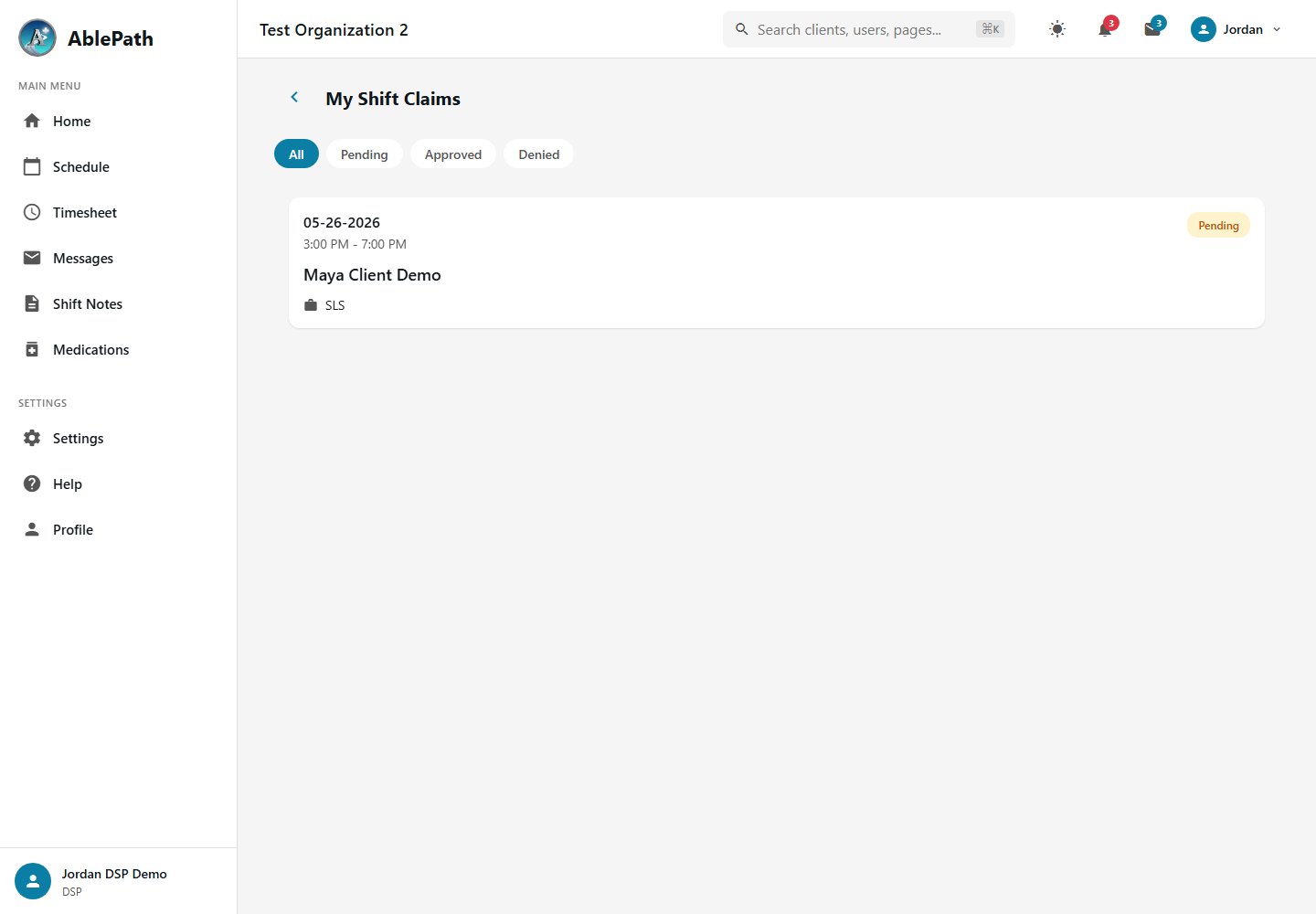Screen dimensions: 1316x914
Task: Click the Test Organization 2 title
Action: point(334,29)
